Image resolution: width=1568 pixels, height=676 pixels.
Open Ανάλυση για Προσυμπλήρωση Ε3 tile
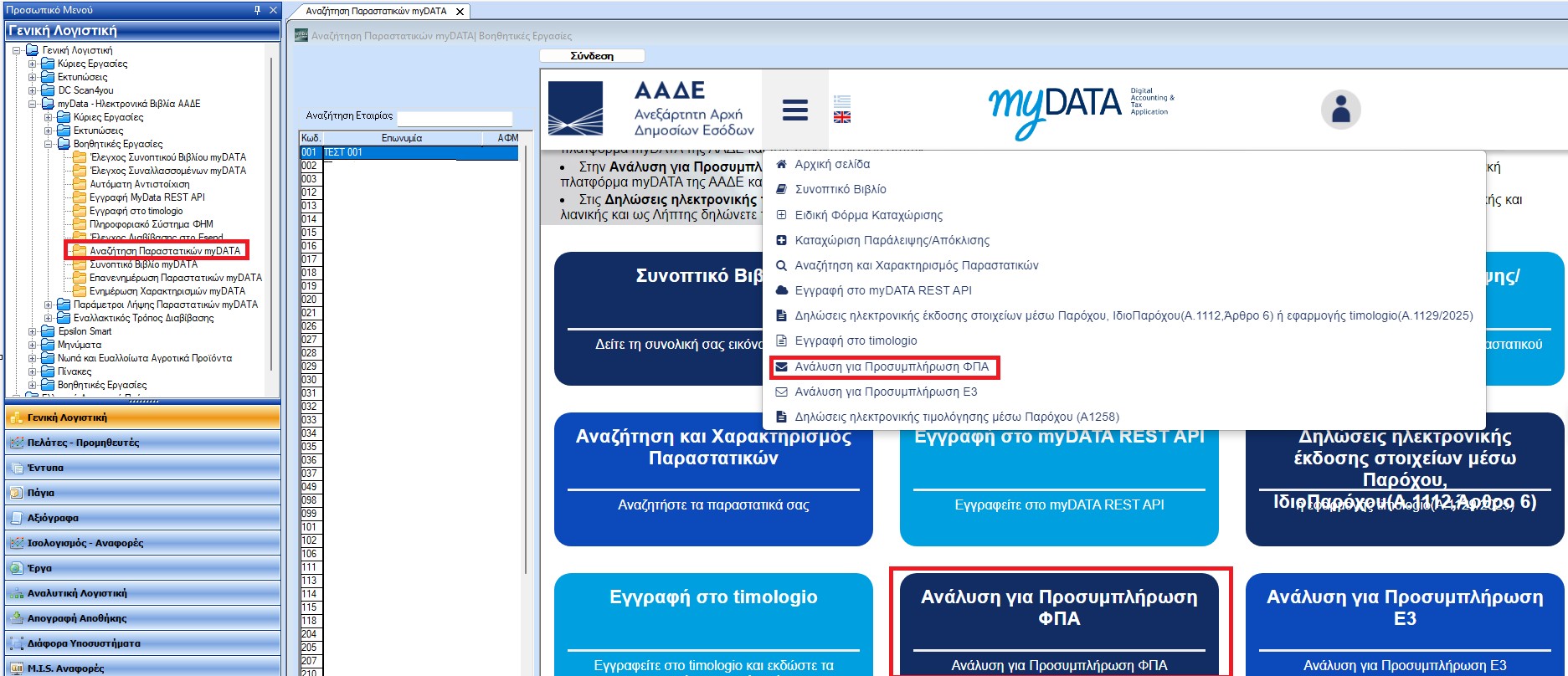pyautogui.click(x=1405, y=623)
